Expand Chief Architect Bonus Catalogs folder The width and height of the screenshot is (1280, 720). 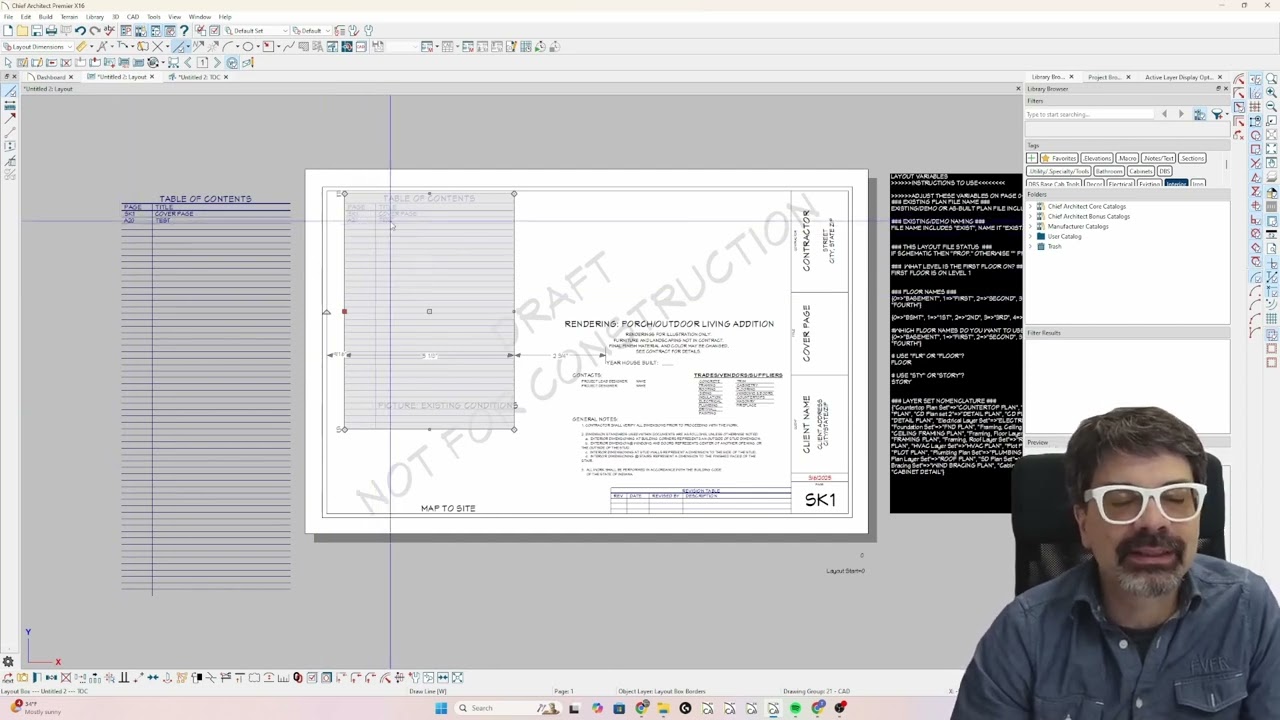[1031, 217]
